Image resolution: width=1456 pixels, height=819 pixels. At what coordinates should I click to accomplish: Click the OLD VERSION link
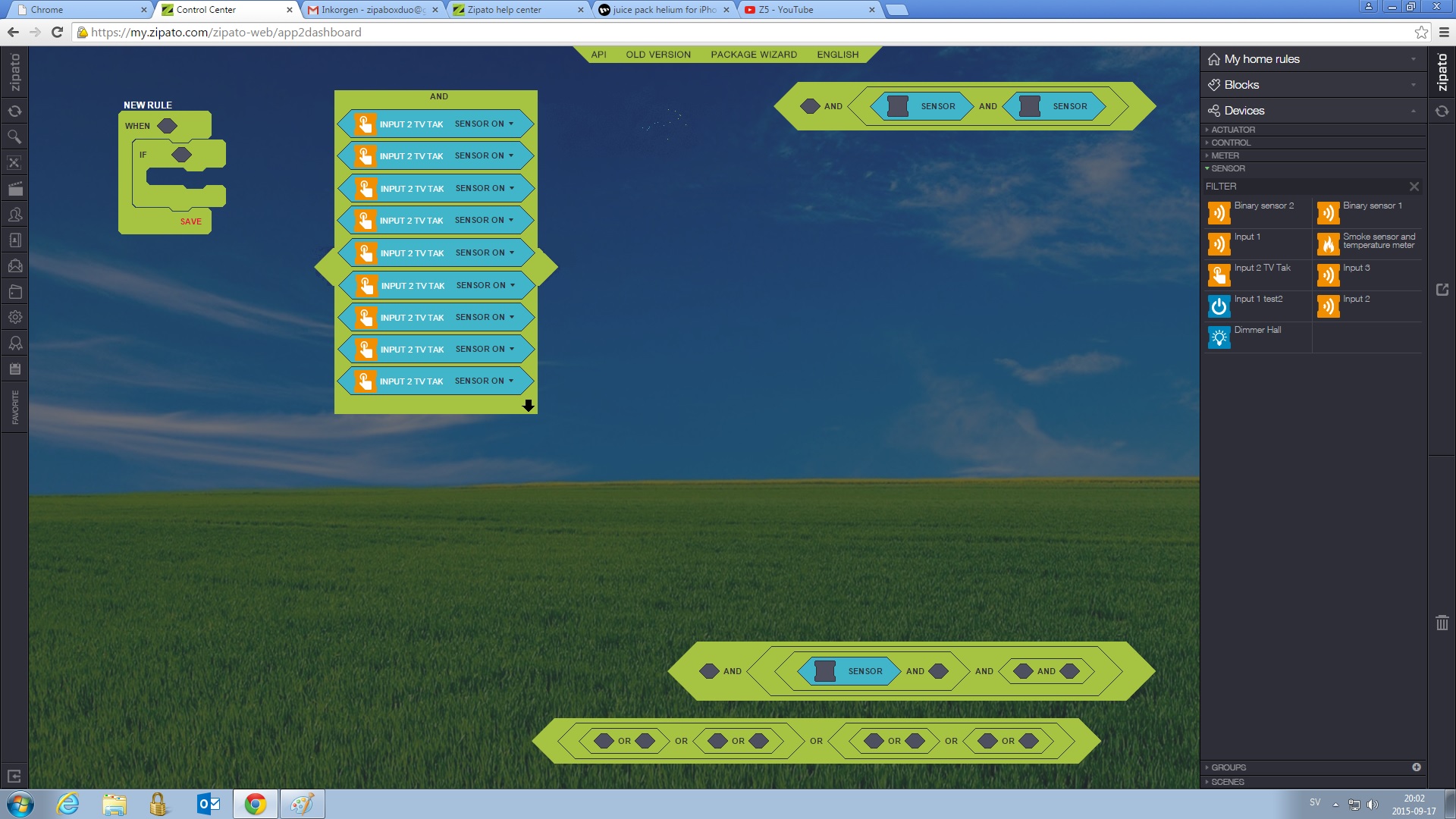[657, 55]
